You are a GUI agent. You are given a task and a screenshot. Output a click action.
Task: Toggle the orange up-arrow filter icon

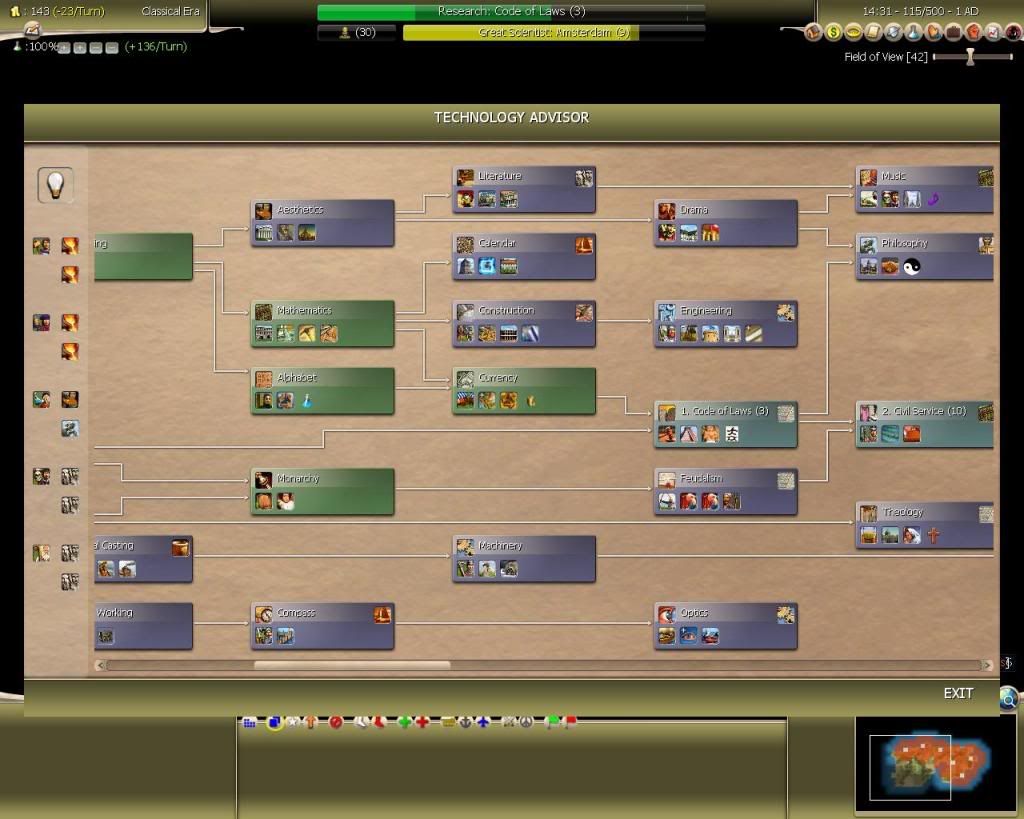pos(311,722)
